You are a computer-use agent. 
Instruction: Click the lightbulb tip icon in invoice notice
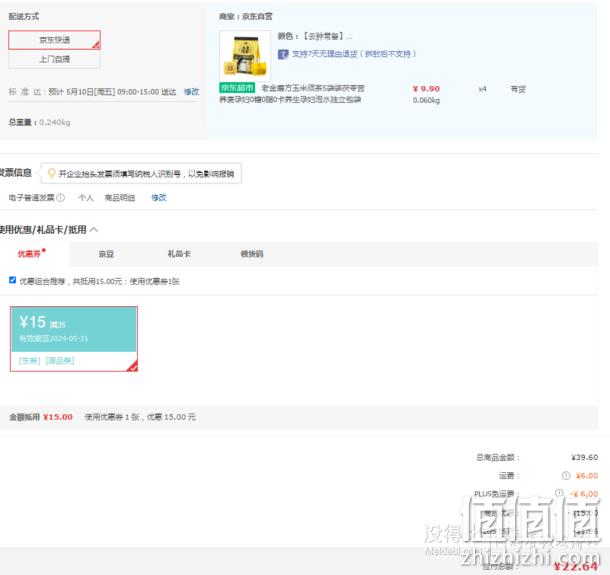click(51, 173)
